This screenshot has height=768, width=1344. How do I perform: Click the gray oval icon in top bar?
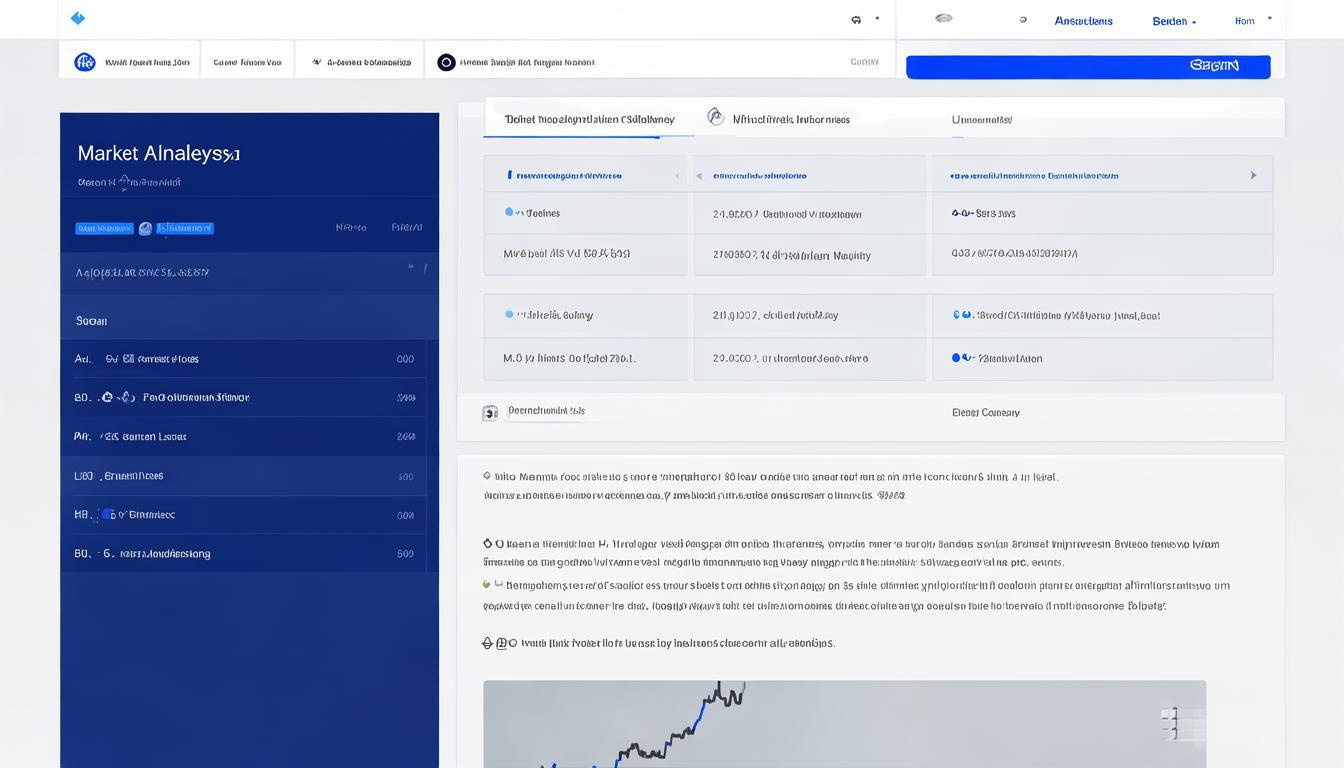pos(943,18)
